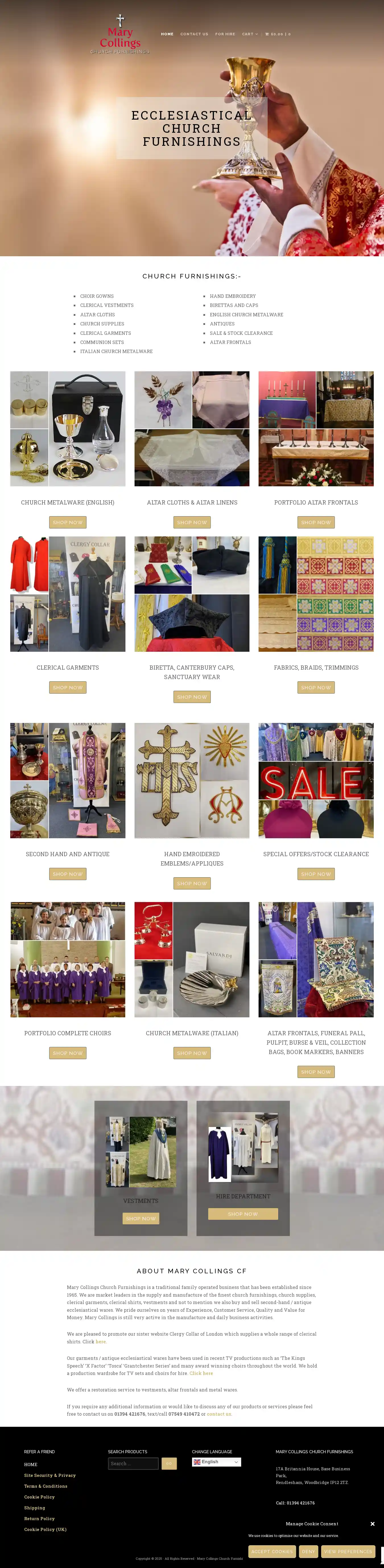Click the Deny cookies button
Image resolution: width=384 pixels, height=1568 pixels.
[x=309, y=1551]
